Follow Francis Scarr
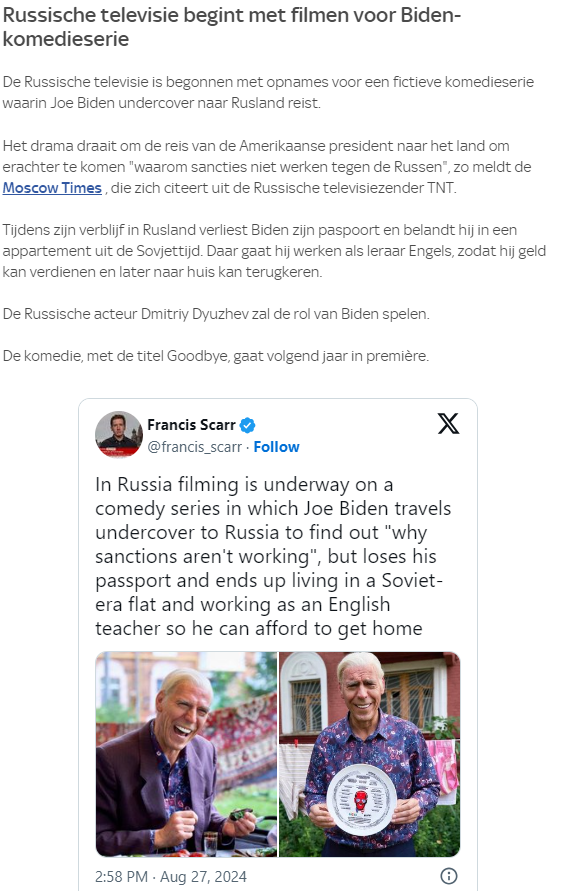575x891 pixels. point(276,447)
